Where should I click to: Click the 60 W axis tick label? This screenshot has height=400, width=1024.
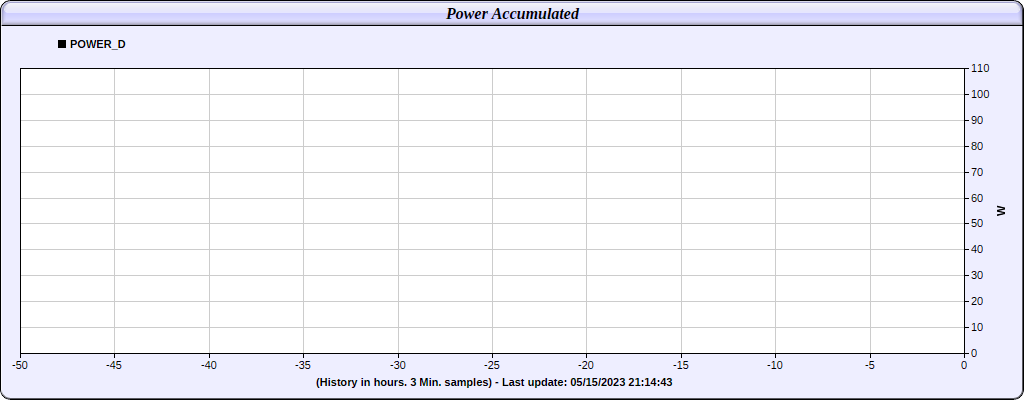(x=978, y=198)
